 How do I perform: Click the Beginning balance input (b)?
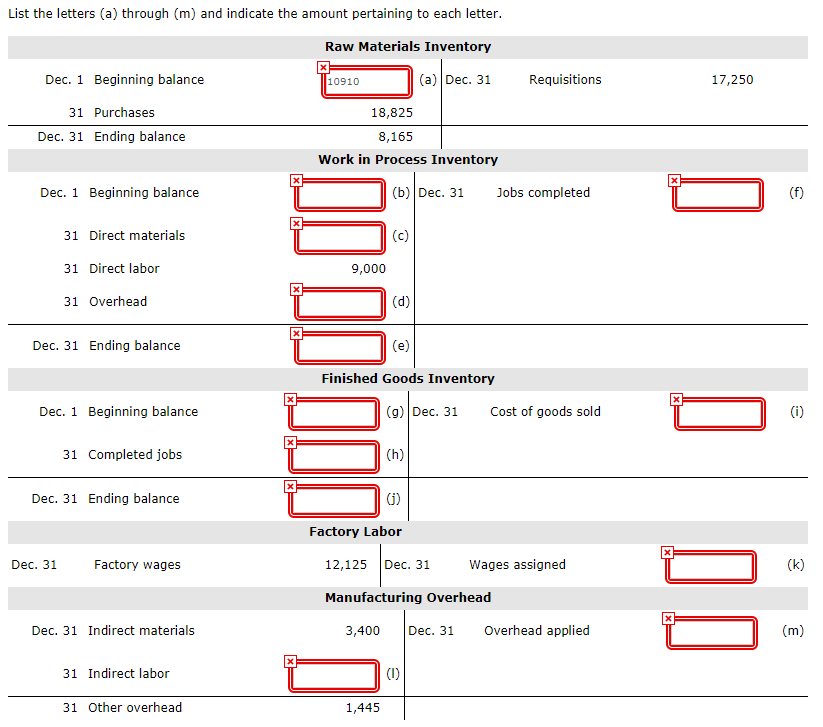(x=339, y=195)
